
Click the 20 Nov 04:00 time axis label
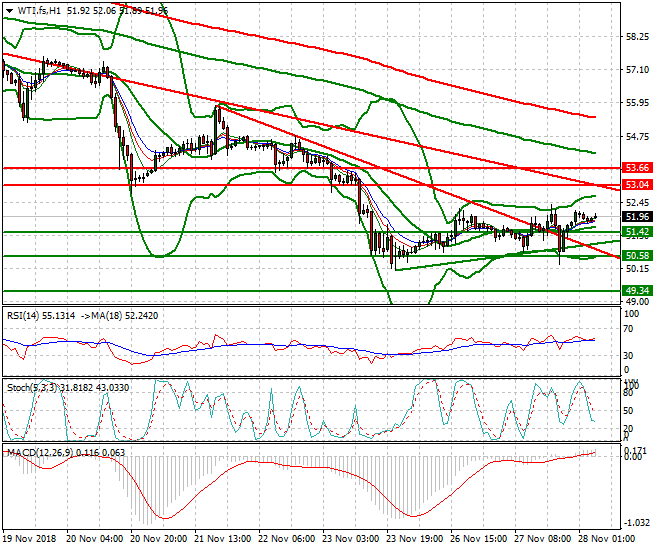95,539
